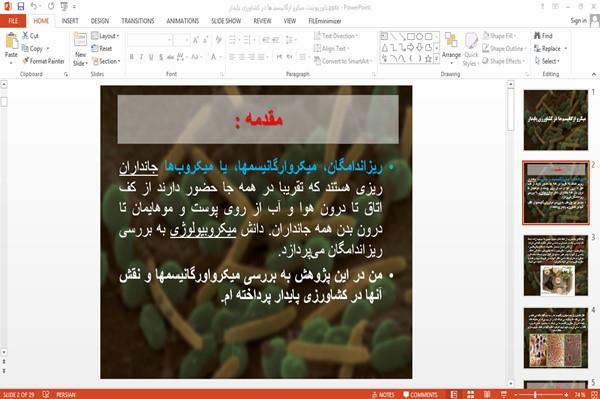Open the Layout dropdown

tap(105, 36)
